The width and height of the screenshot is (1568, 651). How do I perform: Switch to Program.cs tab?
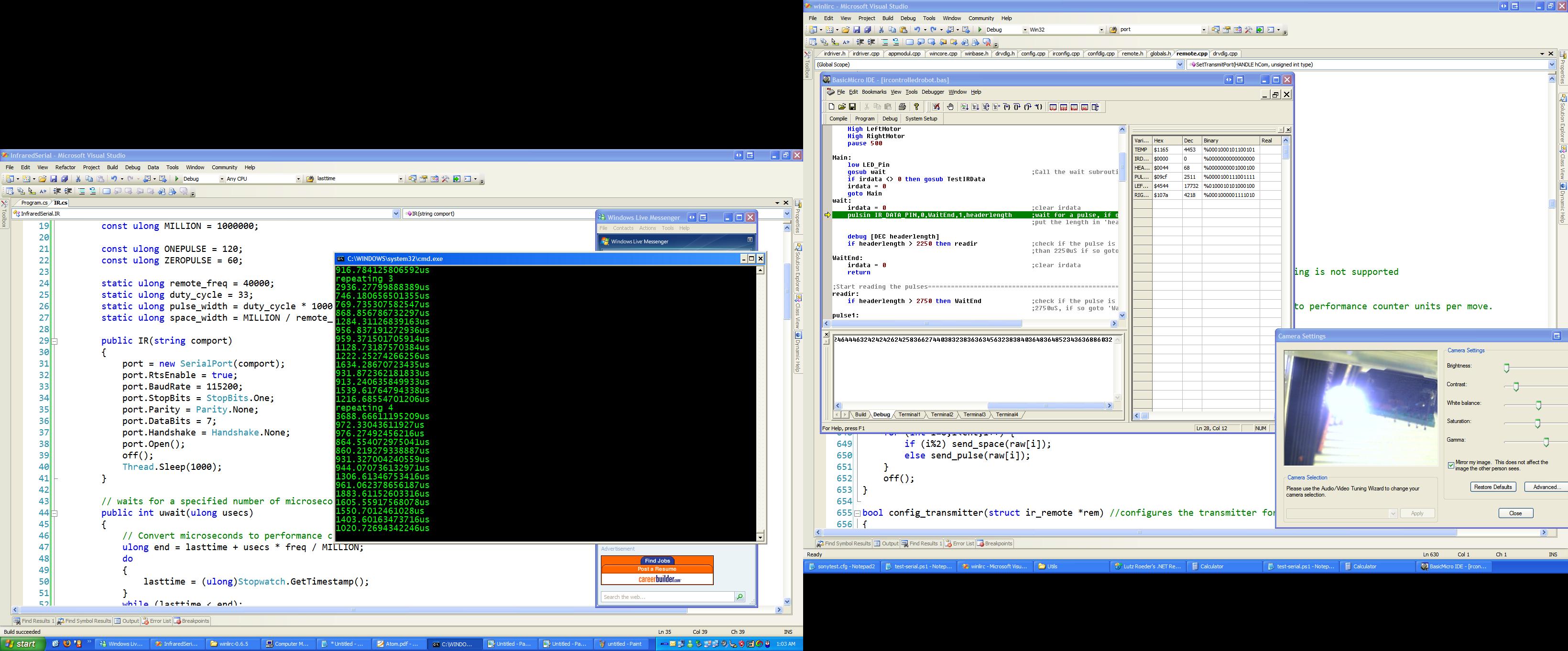tap(34, 203)
